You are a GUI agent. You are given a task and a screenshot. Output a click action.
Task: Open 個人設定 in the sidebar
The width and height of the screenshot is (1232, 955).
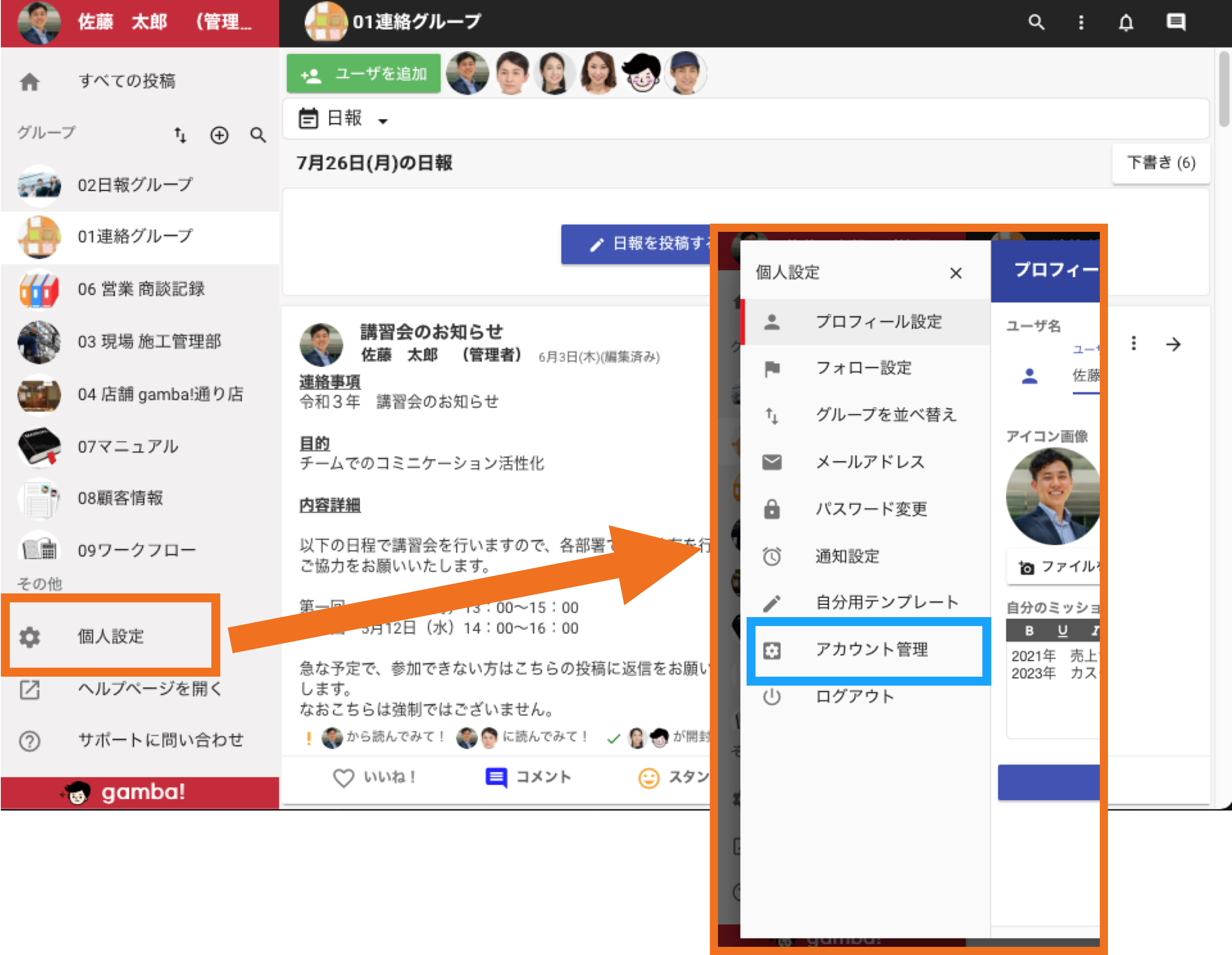pos(111,635)
